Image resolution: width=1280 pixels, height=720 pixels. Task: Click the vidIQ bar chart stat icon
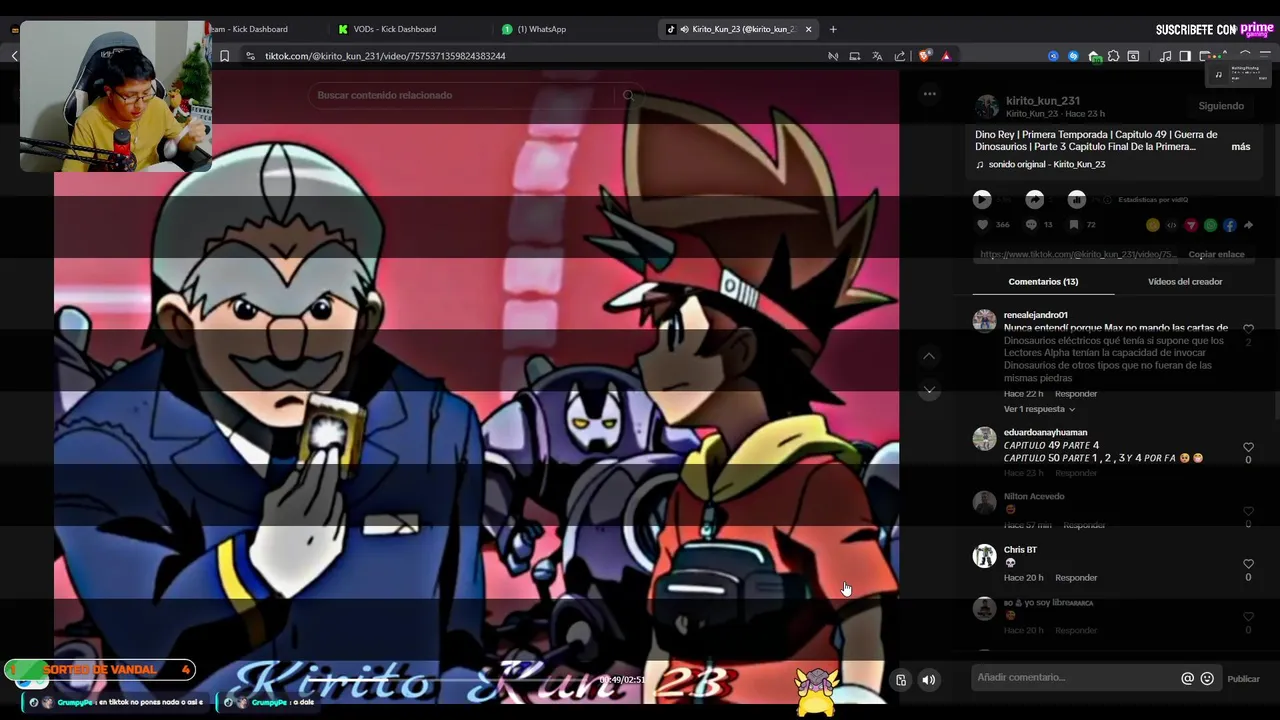[1076, 199]
